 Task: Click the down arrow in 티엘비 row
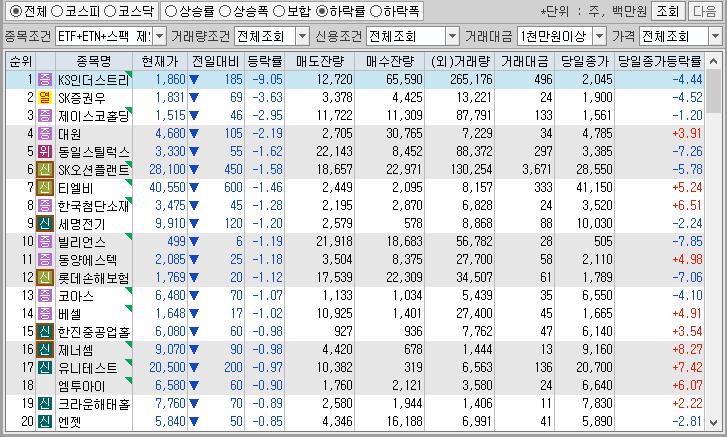point(194,188)
